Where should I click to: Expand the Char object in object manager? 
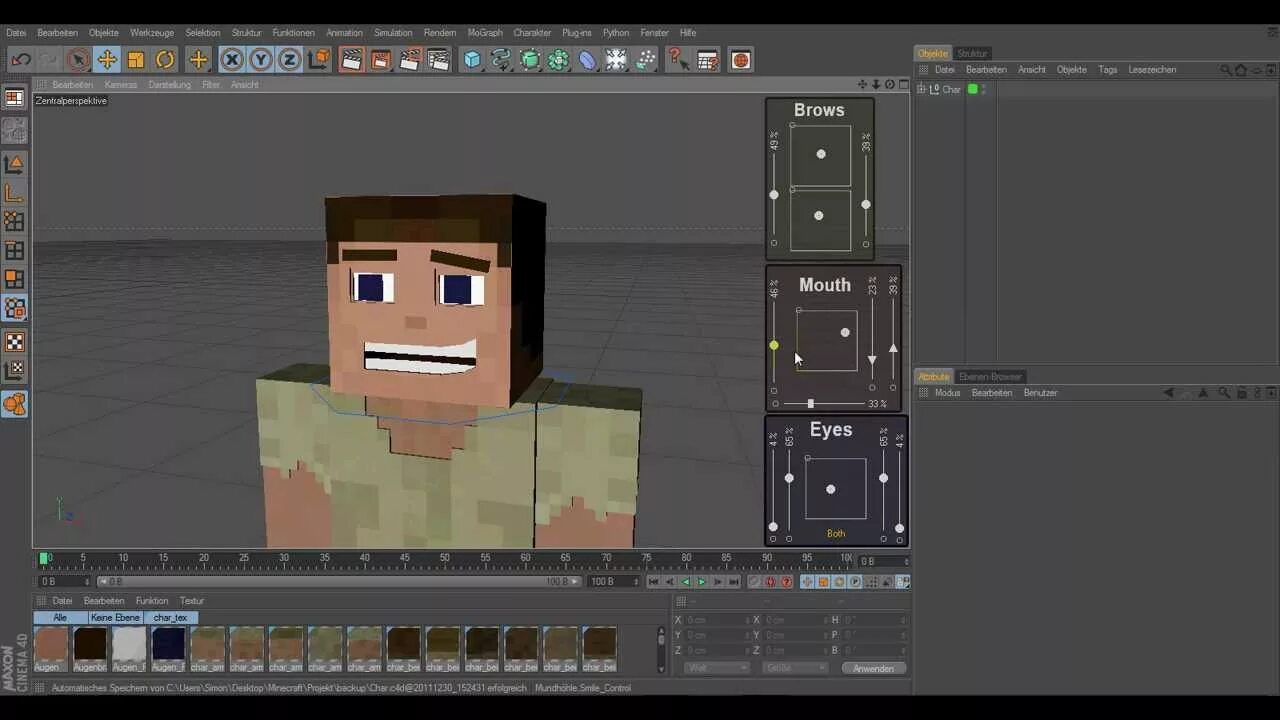pyautogui.click(x=922, y=89)
